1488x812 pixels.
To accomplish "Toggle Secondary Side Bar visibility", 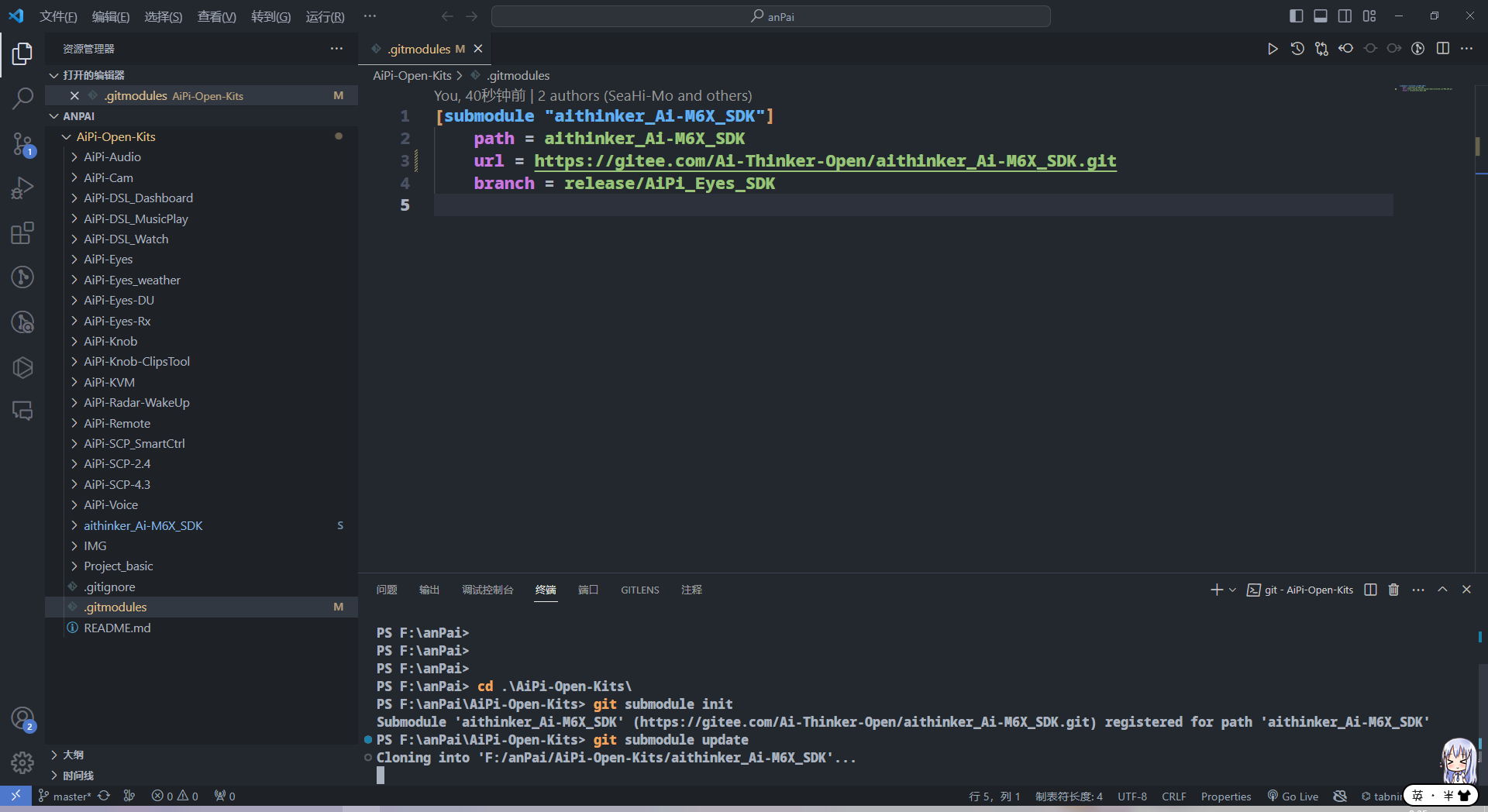I will (x=1345, y=16).
